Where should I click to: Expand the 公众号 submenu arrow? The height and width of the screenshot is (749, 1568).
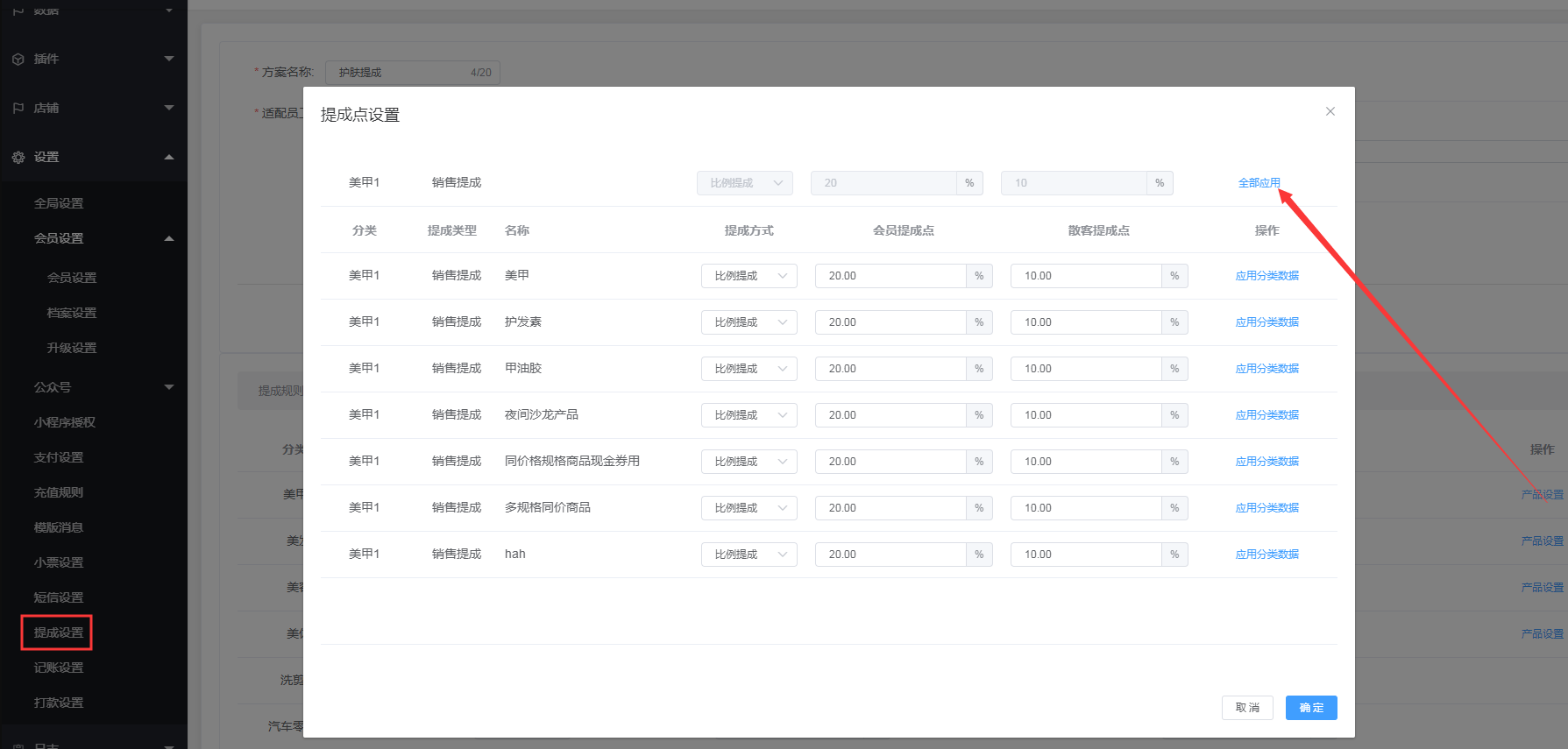coord(169,387)
